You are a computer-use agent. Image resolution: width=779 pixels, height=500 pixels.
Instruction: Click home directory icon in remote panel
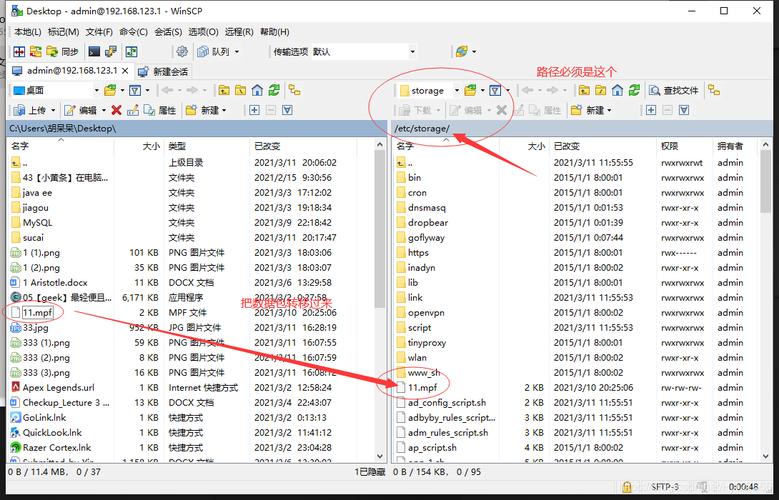coord(618,90)
